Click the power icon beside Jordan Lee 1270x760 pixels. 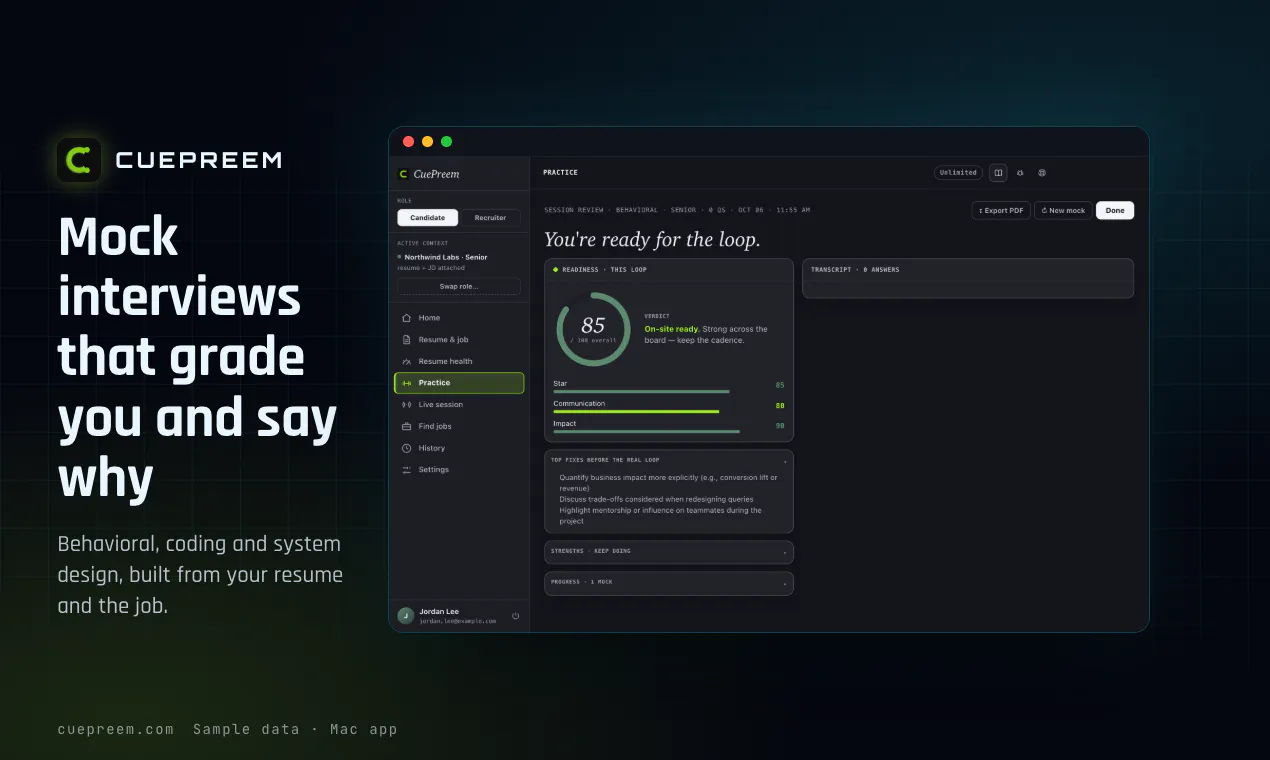click(x=516, y=616)
